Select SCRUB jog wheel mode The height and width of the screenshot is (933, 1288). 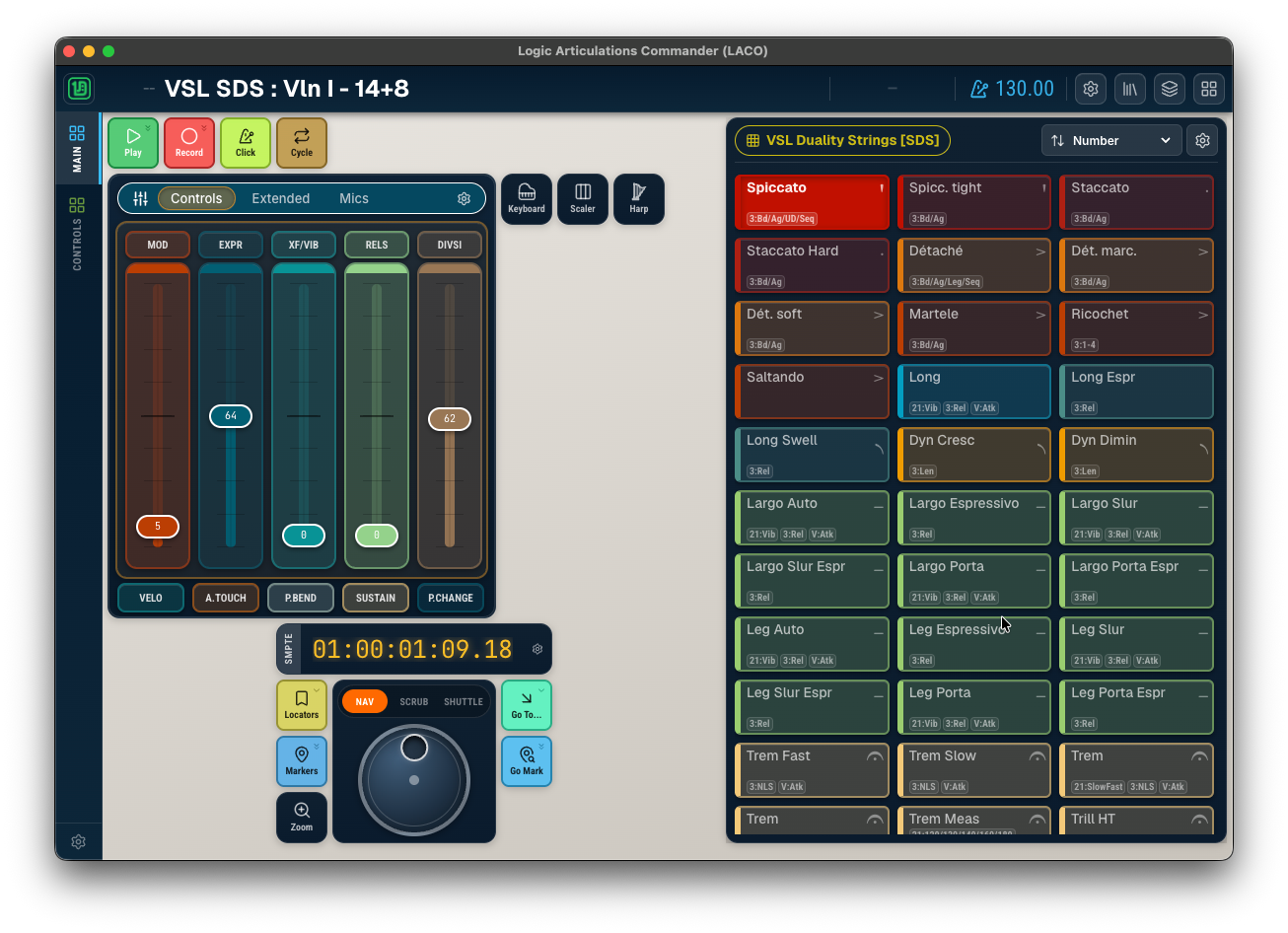(x=414, y=701)
